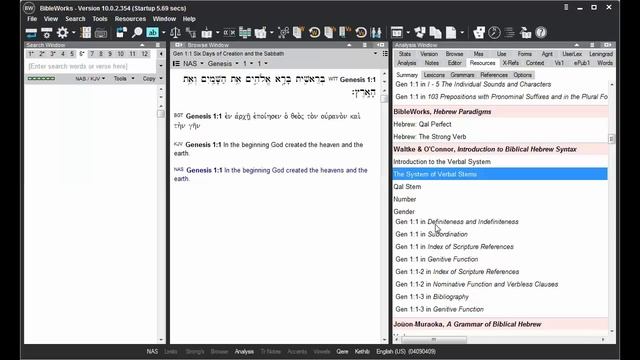640x360 pixels.
Task: Click the blank document toolbar icon
Action: [x=451, y=32]
